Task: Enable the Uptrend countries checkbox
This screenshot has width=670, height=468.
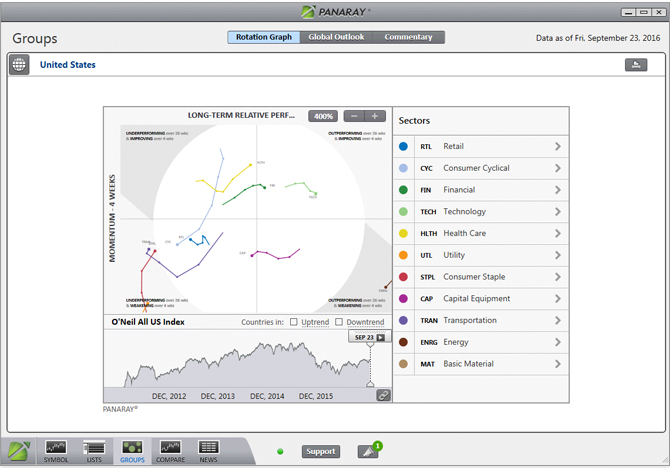Action: click(x=294, y=322)
